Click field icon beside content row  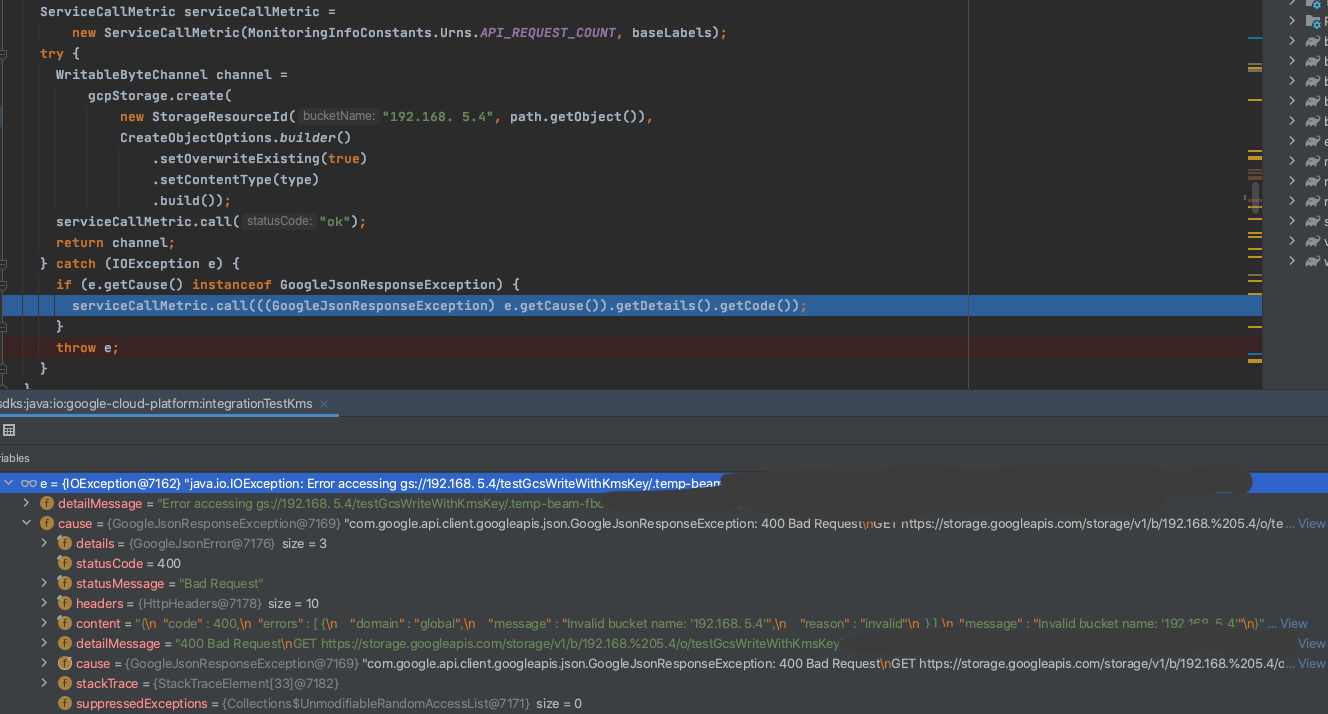[x=64, y=623]
